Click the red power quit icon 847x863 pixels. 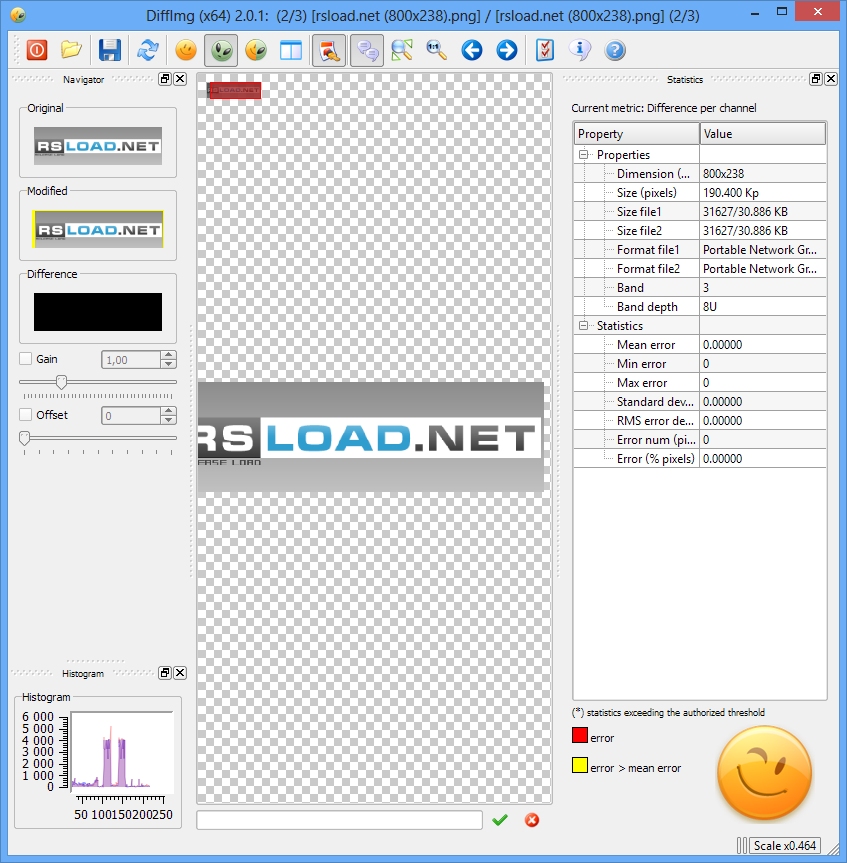pyautogui.click(x=37, y=51)
